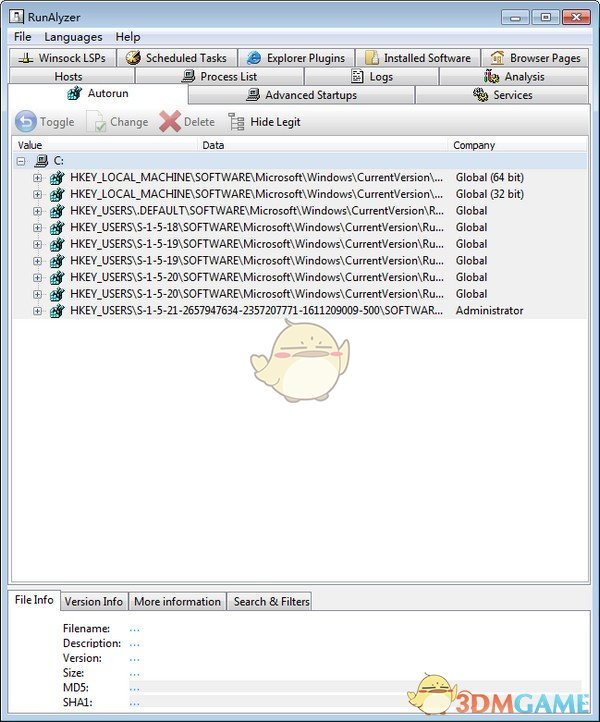Select the Administrator company cell
This screenshot has height=722, width=600.
click(x=489, y=311)
